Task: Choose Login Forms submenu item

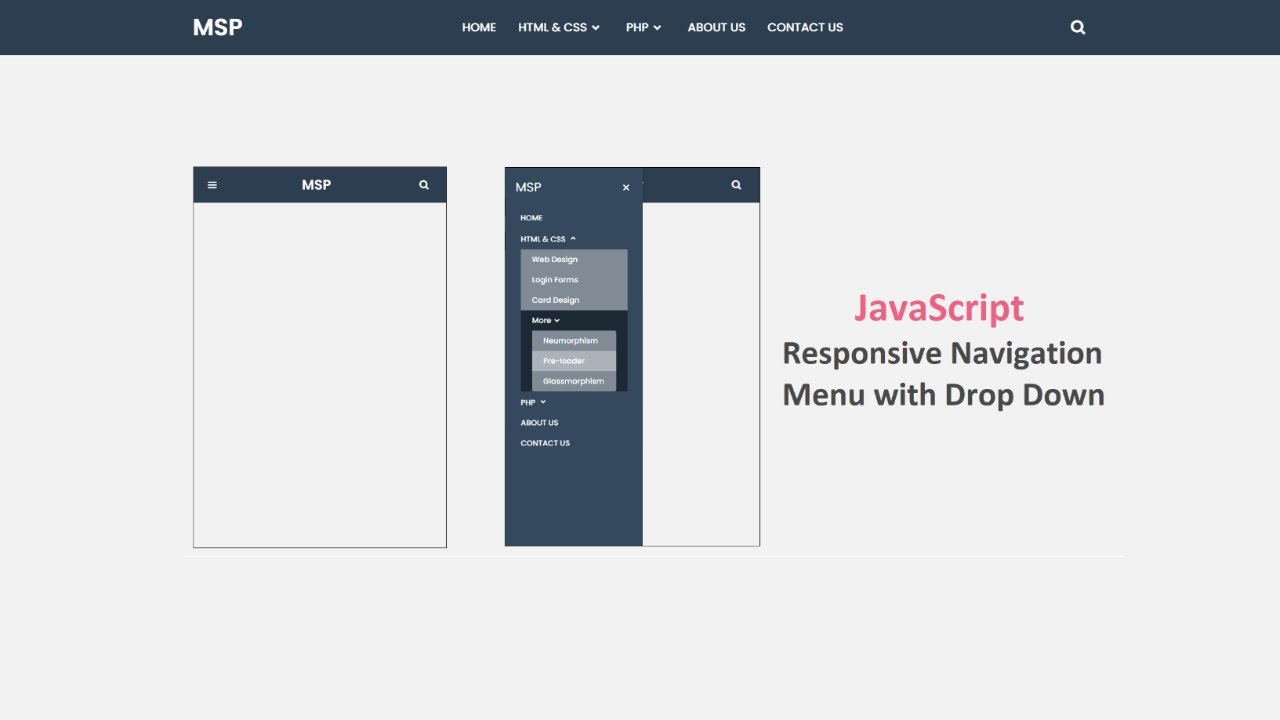Action: coord(574,280)
